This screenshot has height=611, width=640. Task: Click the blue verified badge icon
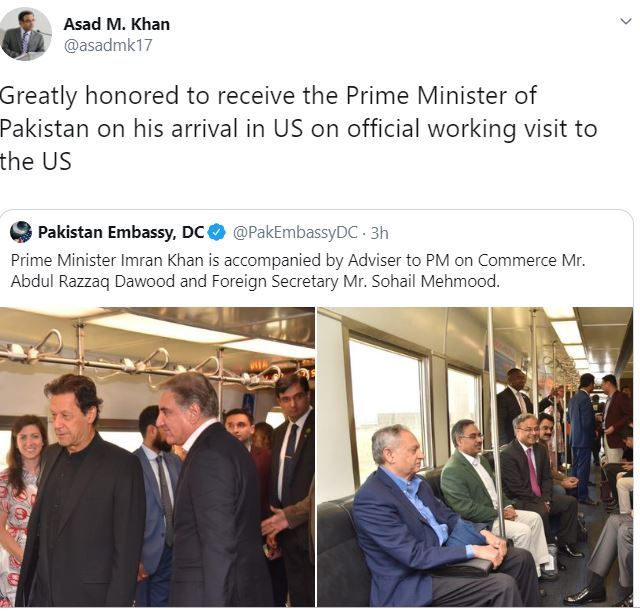click(217, 232)
